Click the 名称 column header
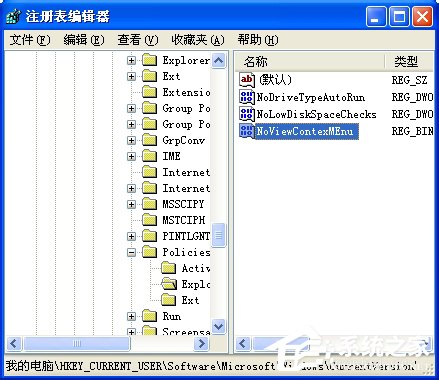Screen dimensions: 439x380 [309, 62]
